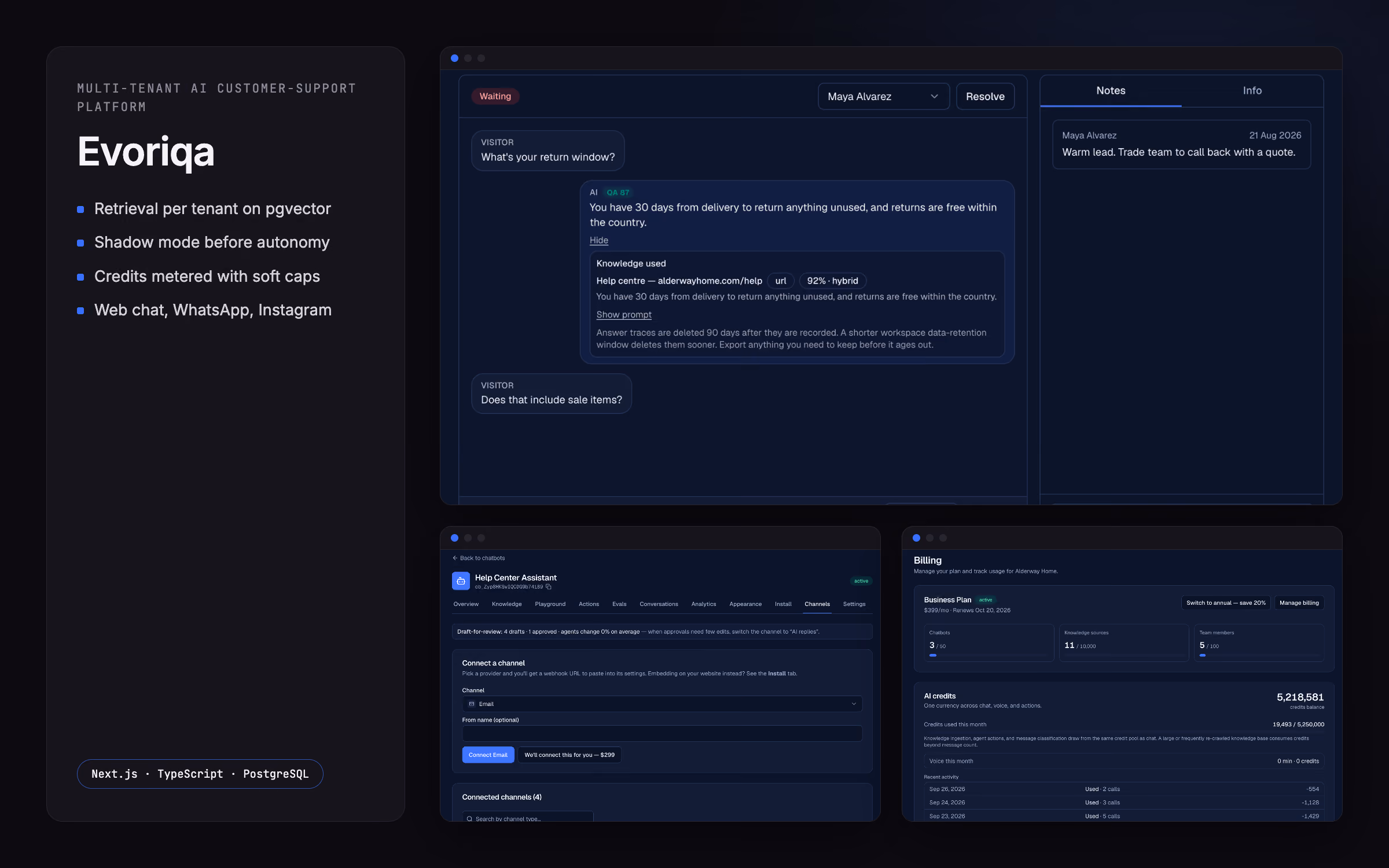This screenshot has width=1389, height=868.
Task: Click the "Sep 26, 2026" activity row
Action: click(x=1123, y=789)
